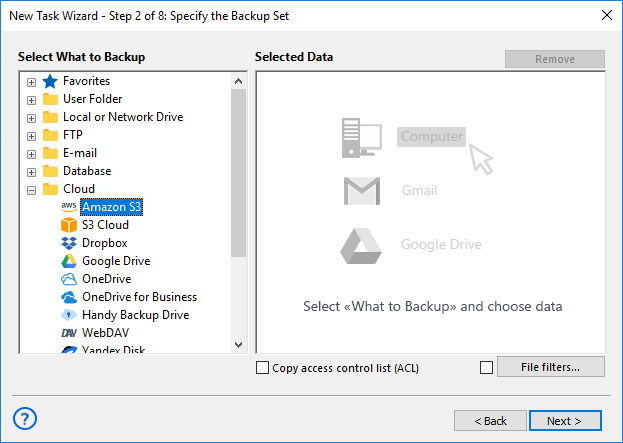Click the Remove button
623x443 pixels.
tap(555, 59)
